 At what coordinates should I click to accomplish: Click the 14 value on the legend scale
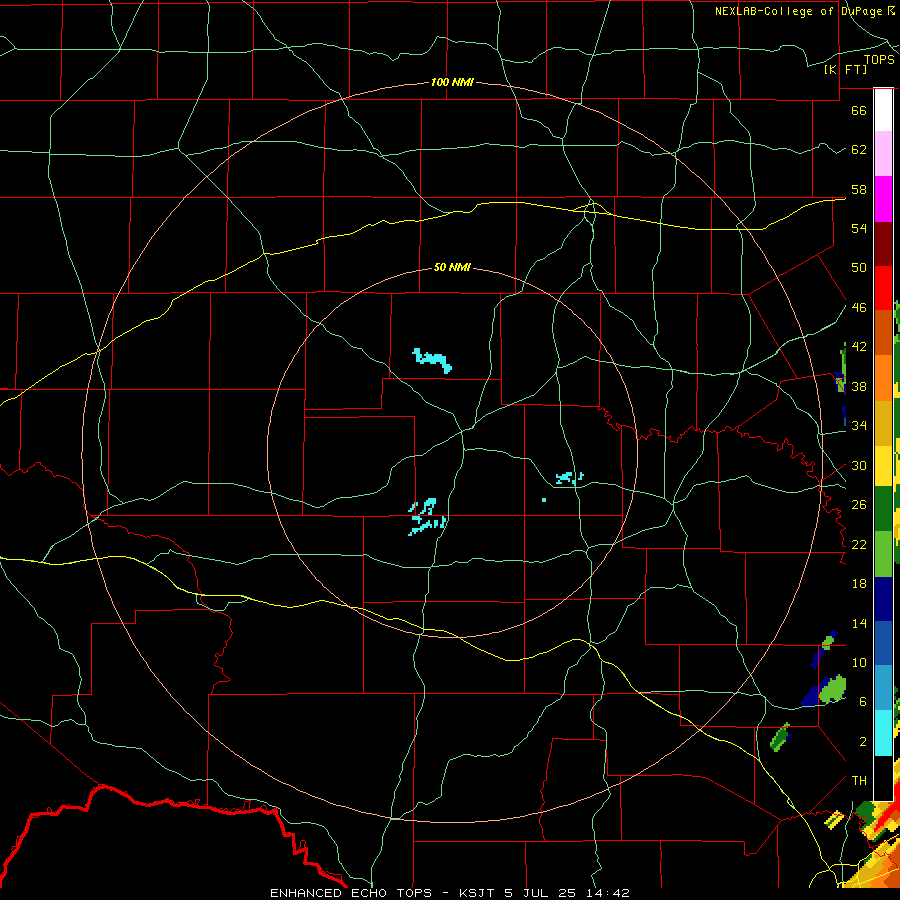coord(859,623)
